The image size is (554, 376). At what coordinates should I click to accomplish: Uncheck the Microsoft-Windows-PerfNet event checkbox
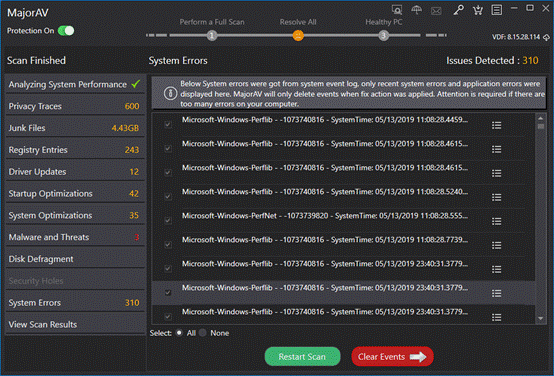point(168,221)
